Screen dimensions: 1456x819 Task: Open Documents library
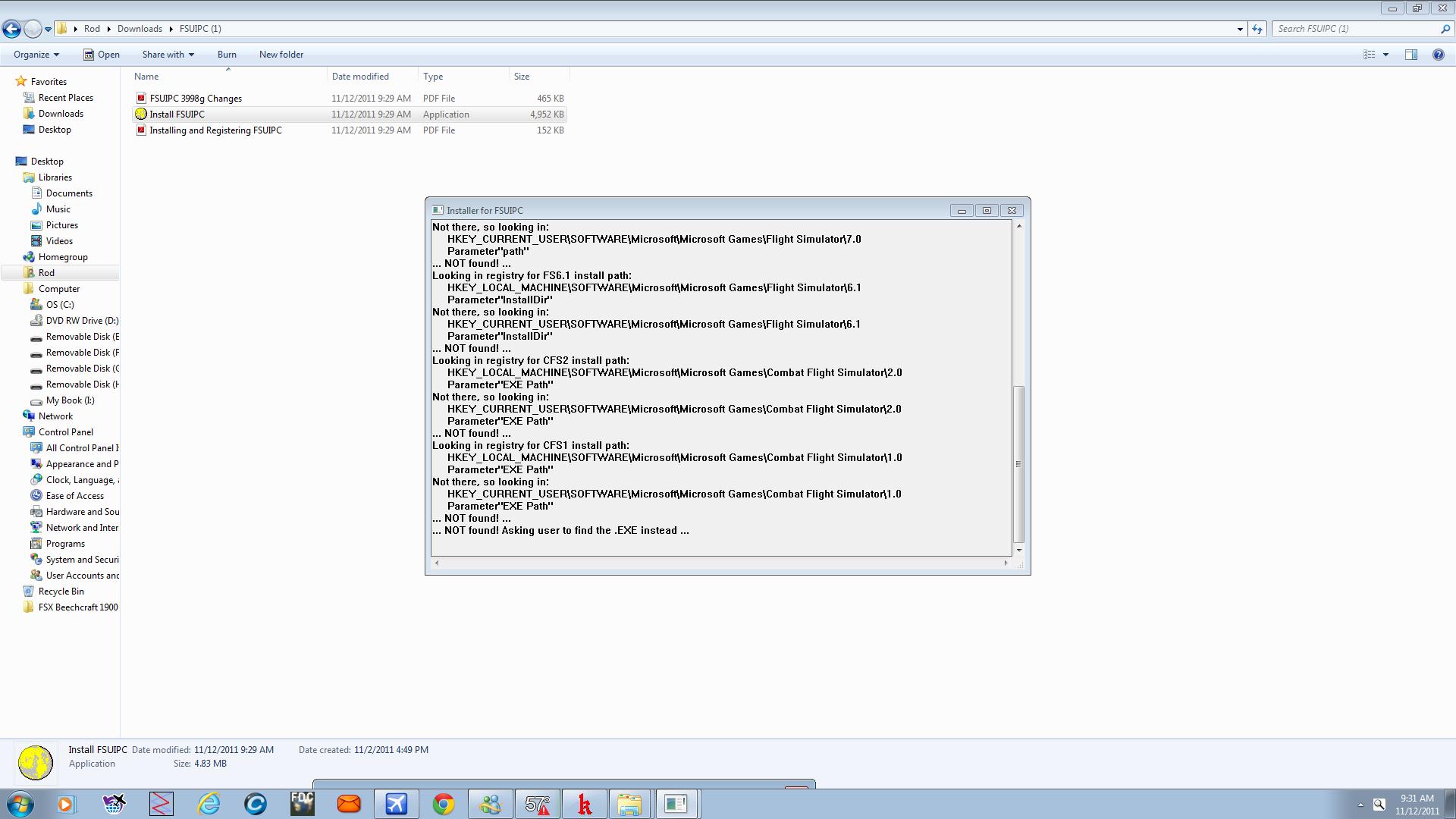tap(69, 193)
